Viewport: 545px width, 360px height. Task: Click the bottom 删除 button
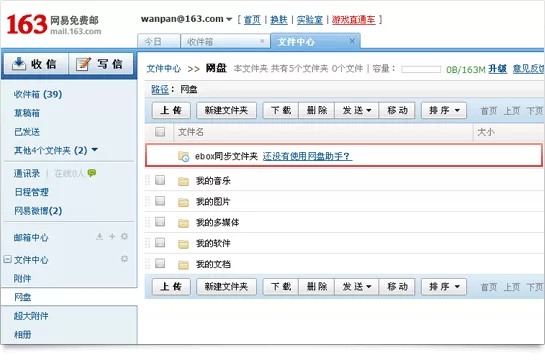[317, 287]
